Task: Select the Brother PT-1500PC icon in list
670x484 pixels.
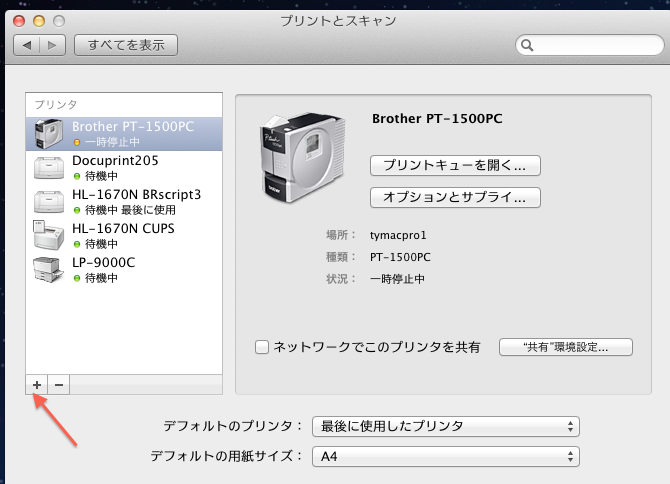Action: [x=48, y=134]
